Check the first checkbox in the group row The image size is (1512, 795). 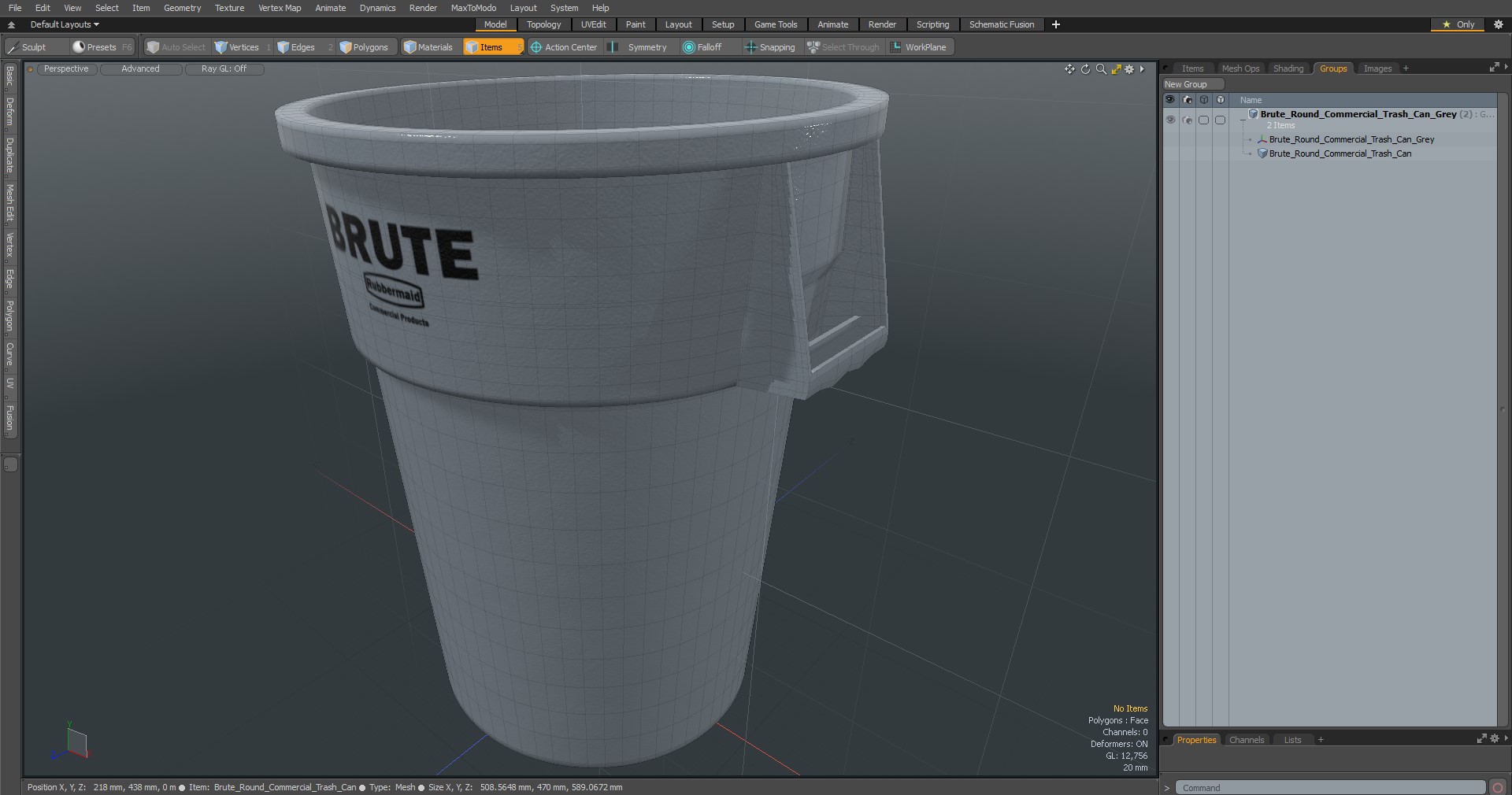[x=1203, y=120]
